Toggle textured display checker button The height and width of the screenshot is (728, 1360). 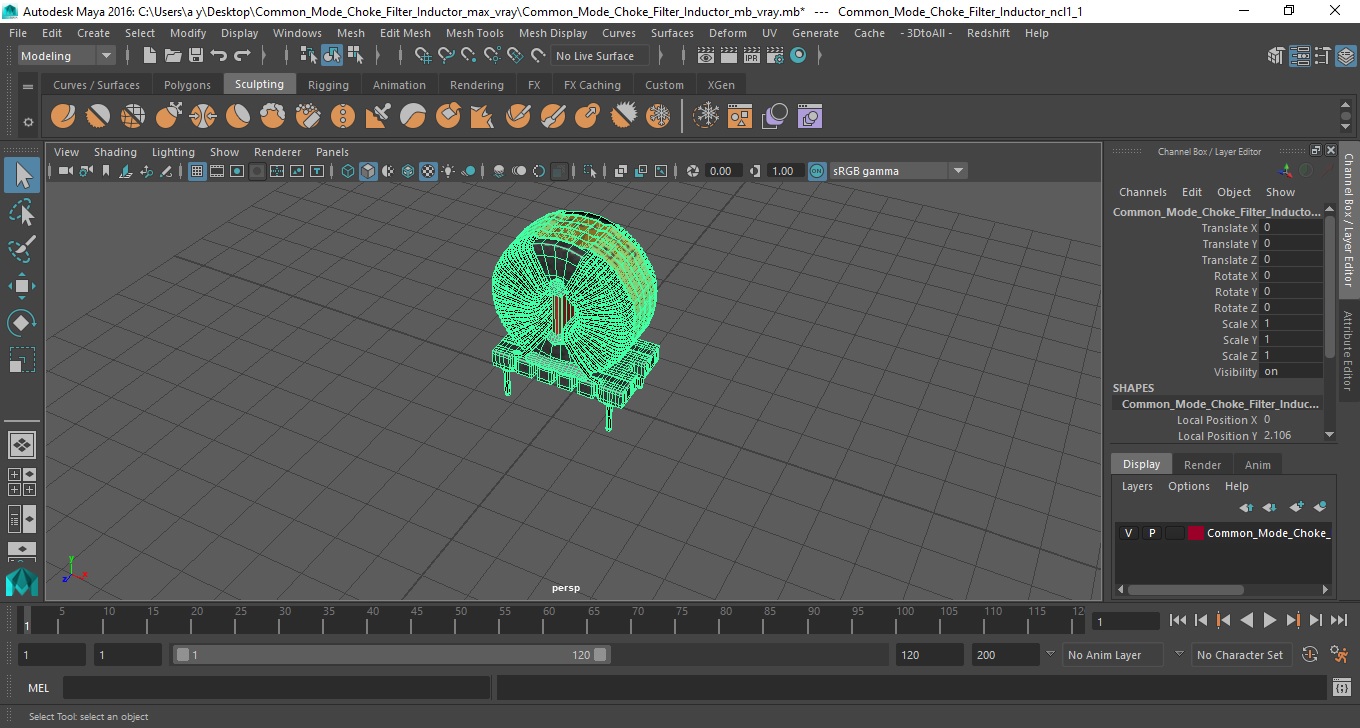click(428, 171)
